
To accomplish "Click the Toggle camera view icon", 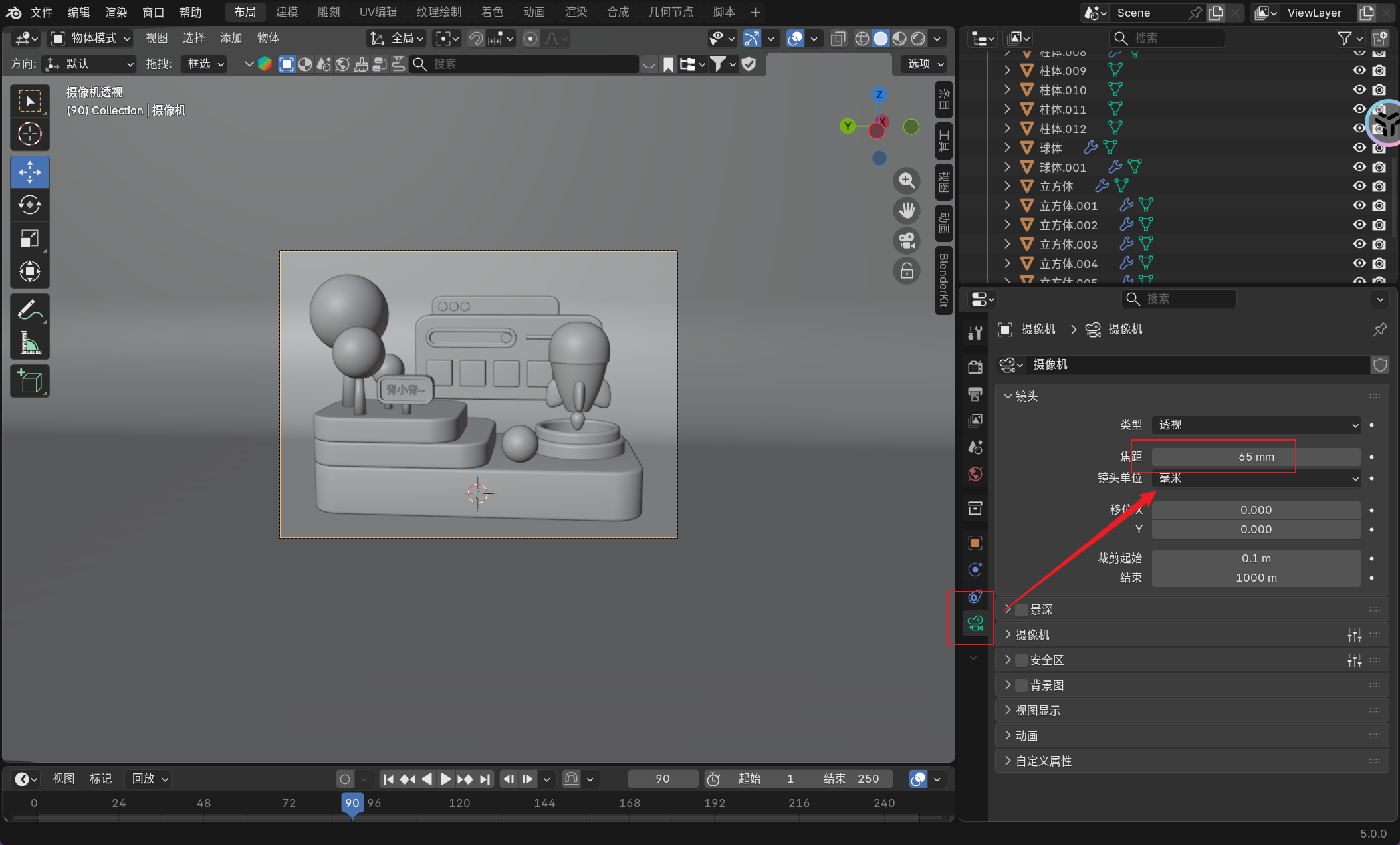I will 907,241.
